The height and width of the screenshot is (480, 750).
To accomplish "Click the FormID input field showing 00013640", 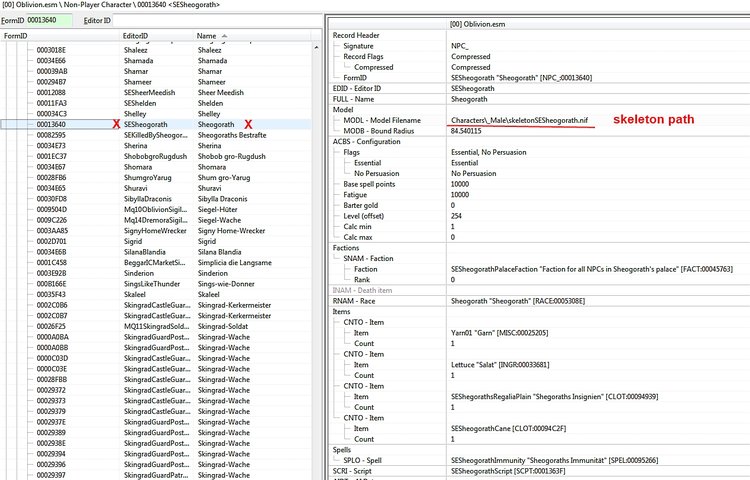I will 49,20.
